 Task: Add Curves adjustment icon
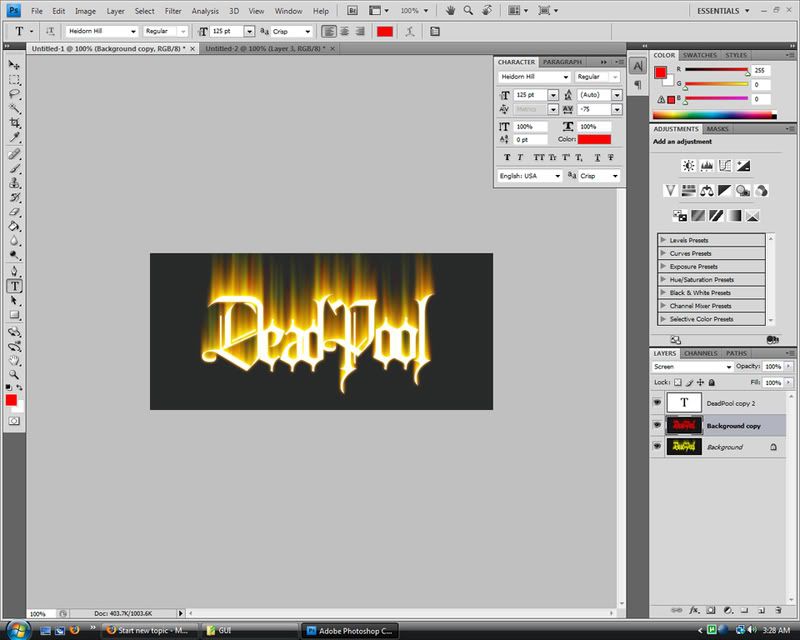pyautogui.click(x=725, y=165)
